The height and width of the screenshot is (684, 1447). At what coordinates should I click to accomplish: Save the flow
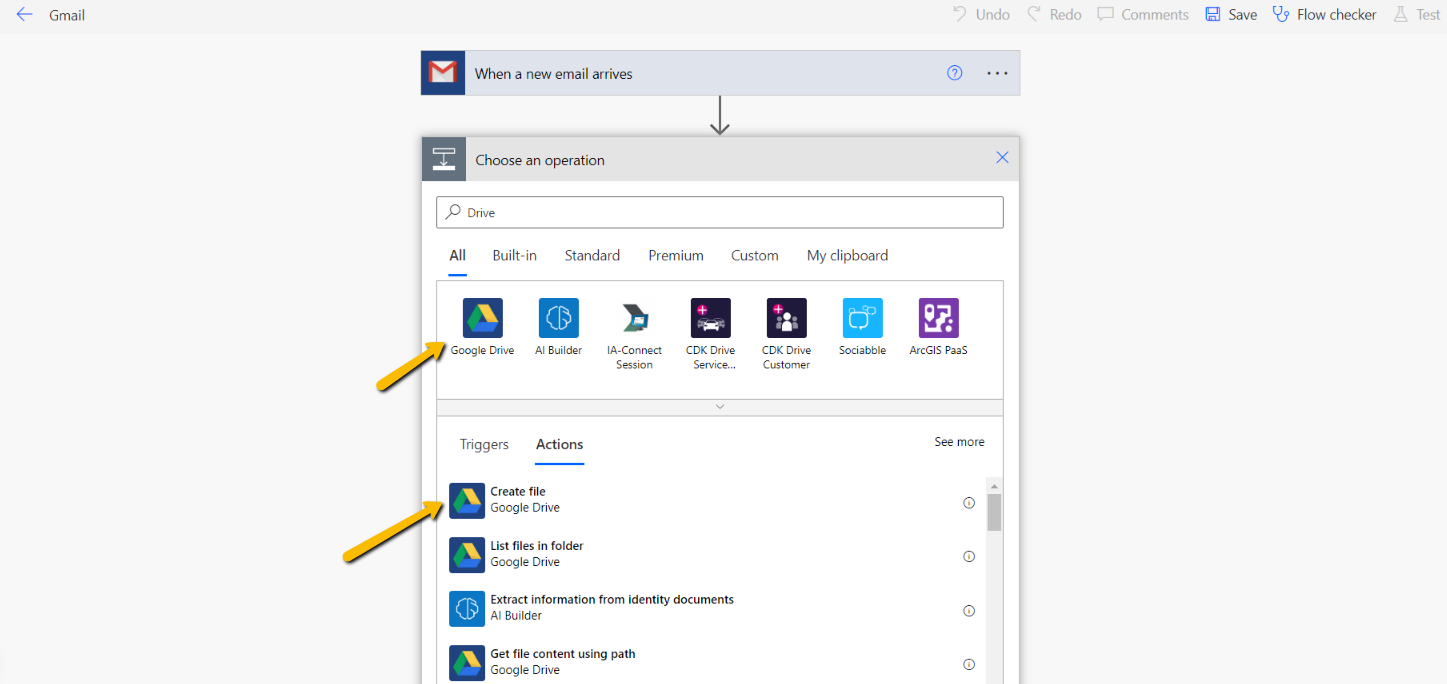1231,15
